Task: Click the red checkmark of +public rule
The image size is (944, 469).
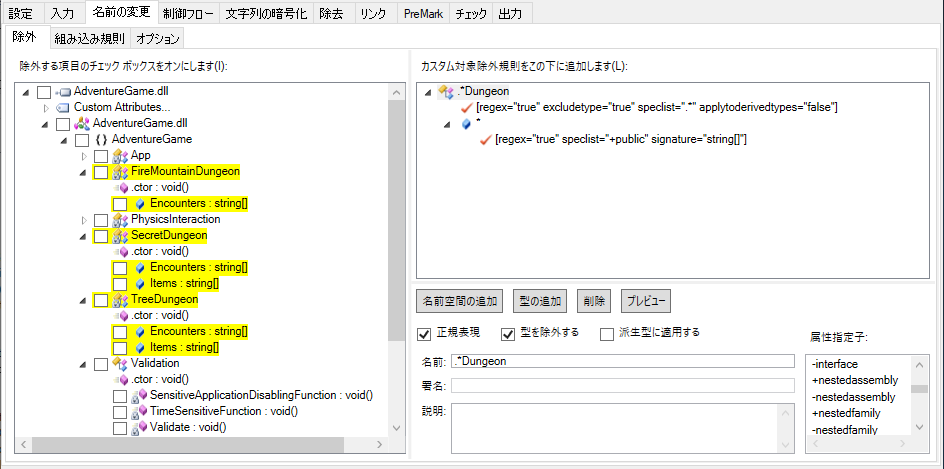Action: 486,140
